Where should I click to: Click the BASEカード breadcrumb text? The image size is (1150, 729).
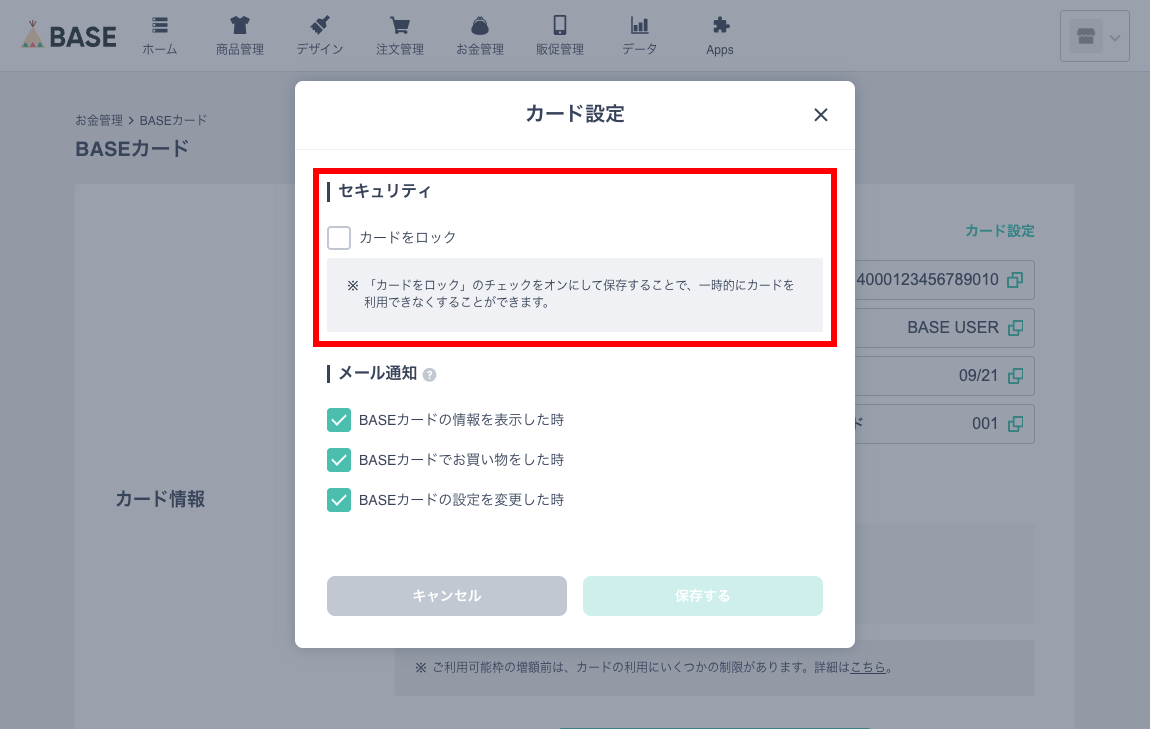(173, 120)
